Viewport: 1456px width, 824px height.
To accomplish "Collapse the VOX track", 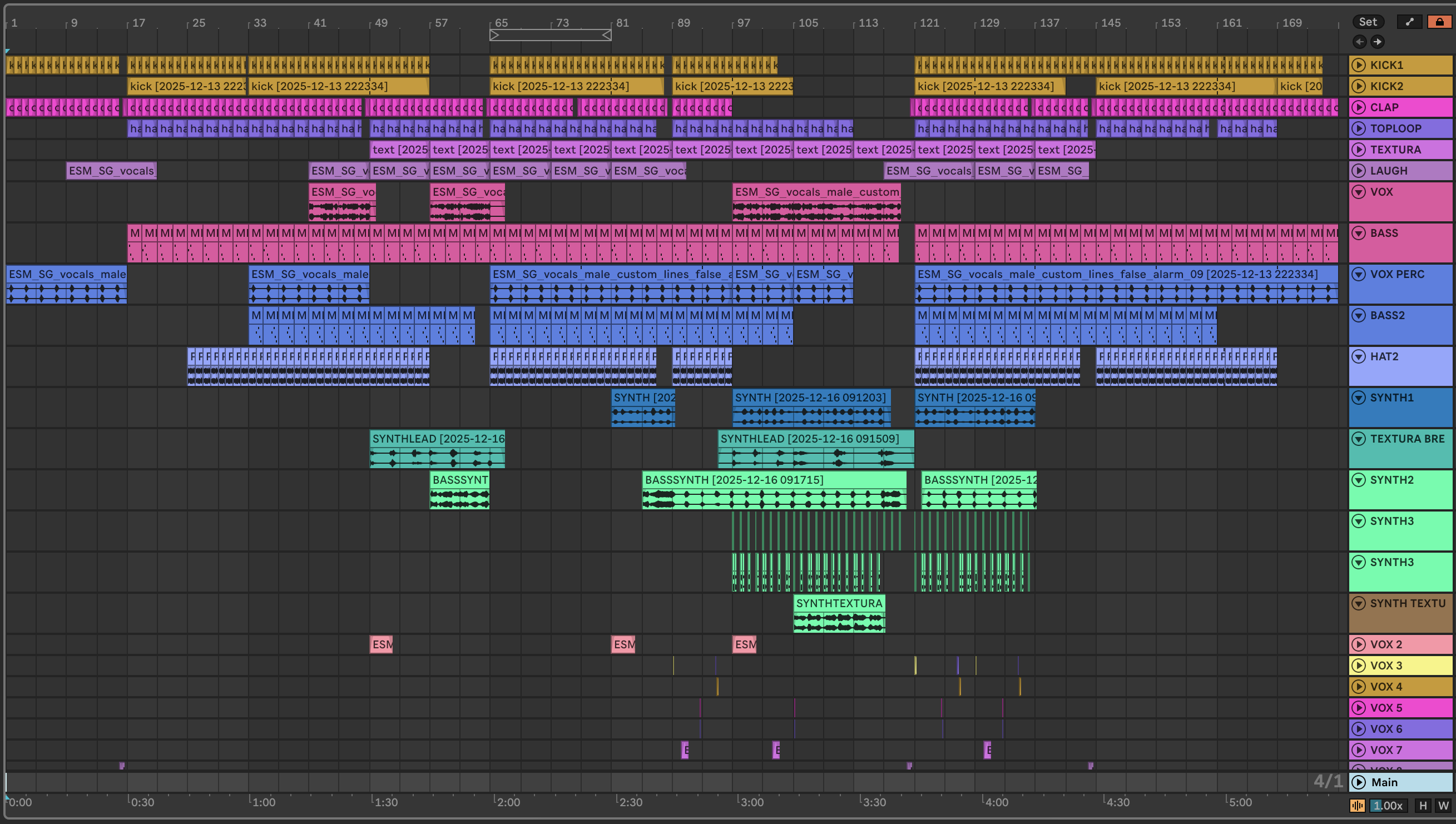I will 1359,192.
